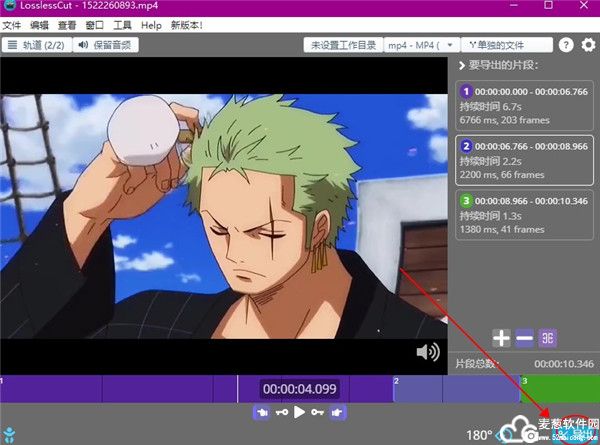Open the mp4 - MP4 format dropdown
The image size is (600, 445).
(422, 45)
